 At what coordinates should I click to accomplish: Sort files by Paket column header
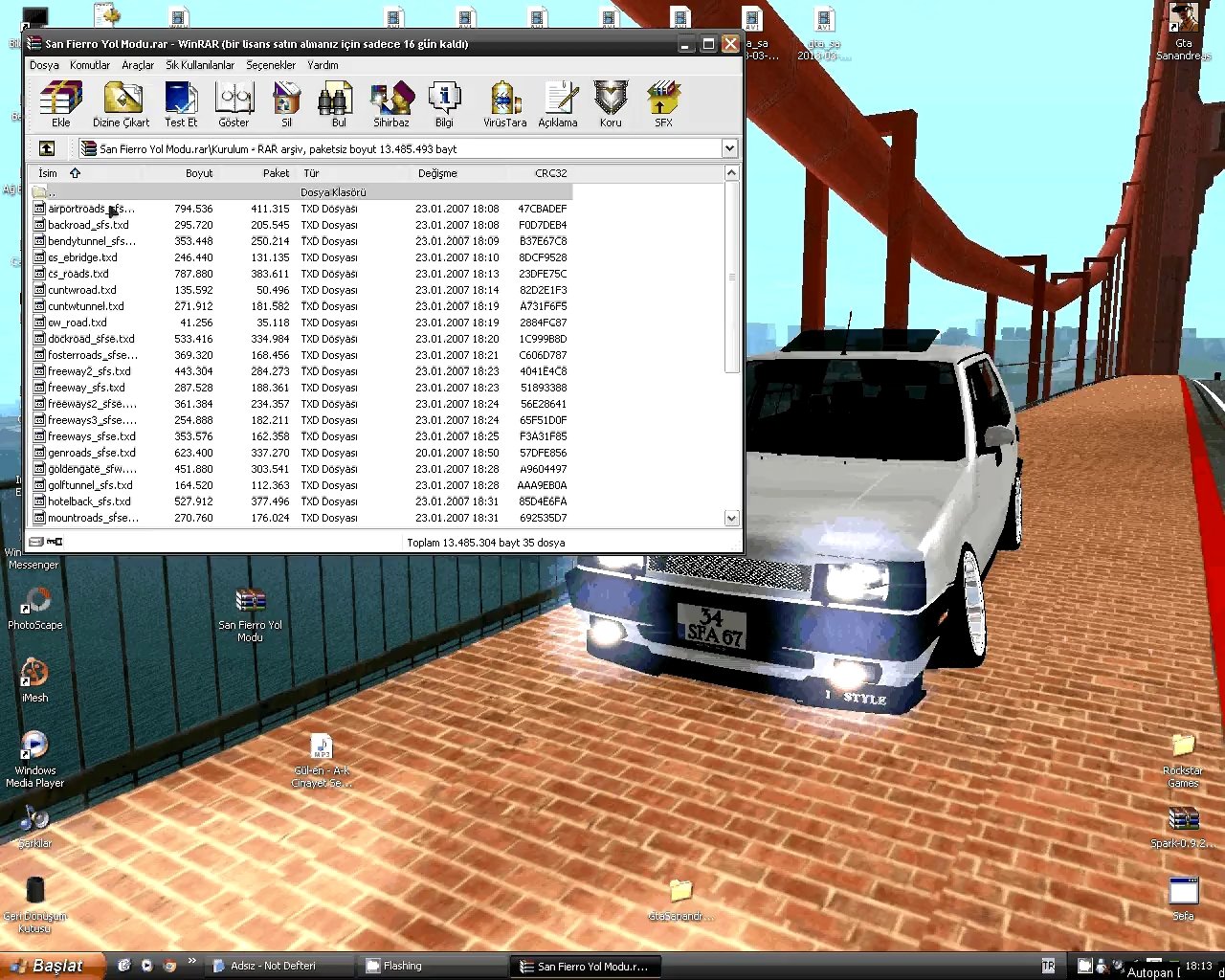point(256,173)
